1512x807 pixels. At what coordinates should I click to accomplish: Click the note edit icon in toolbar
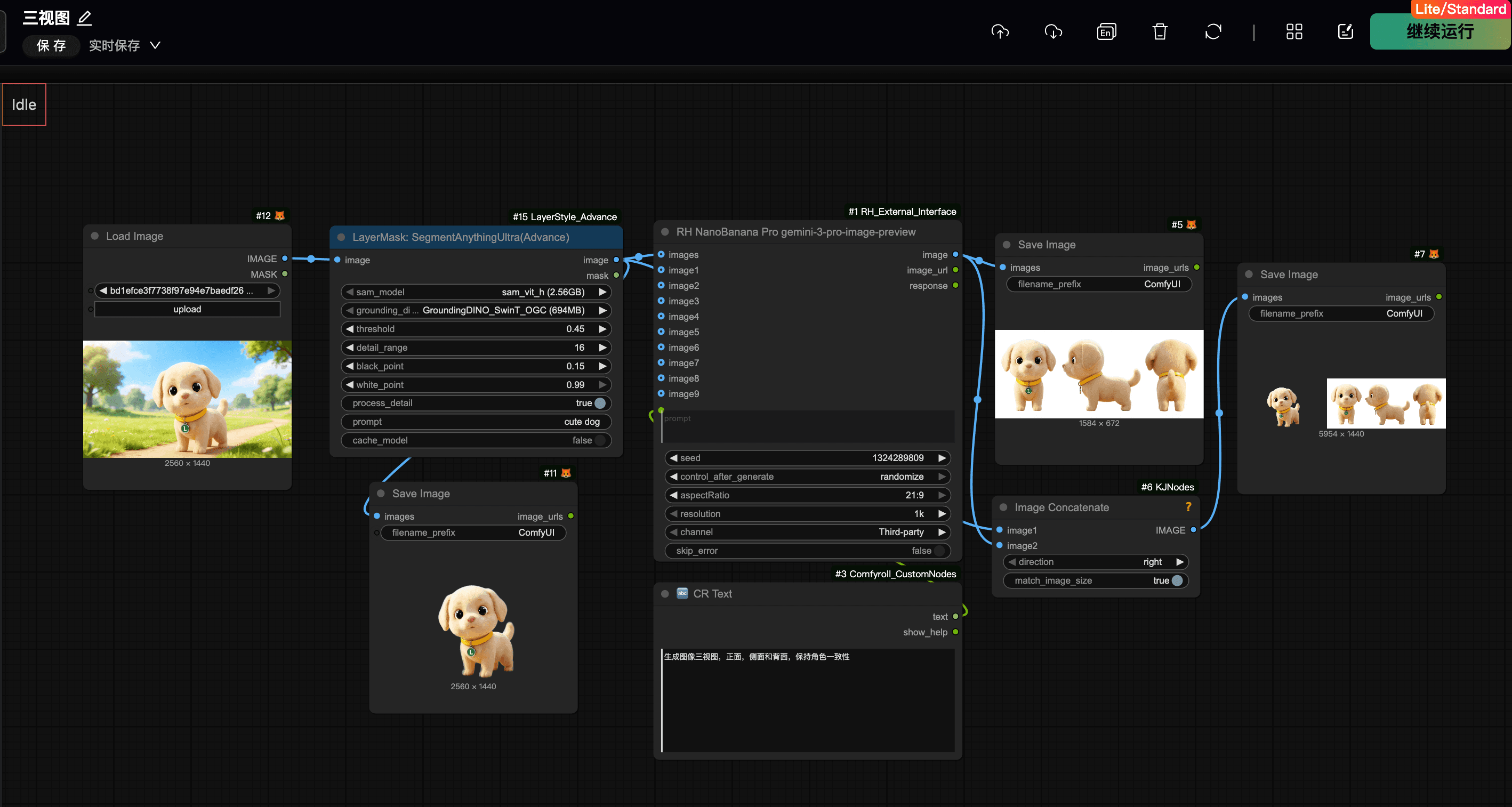[x=1345, y=31]
